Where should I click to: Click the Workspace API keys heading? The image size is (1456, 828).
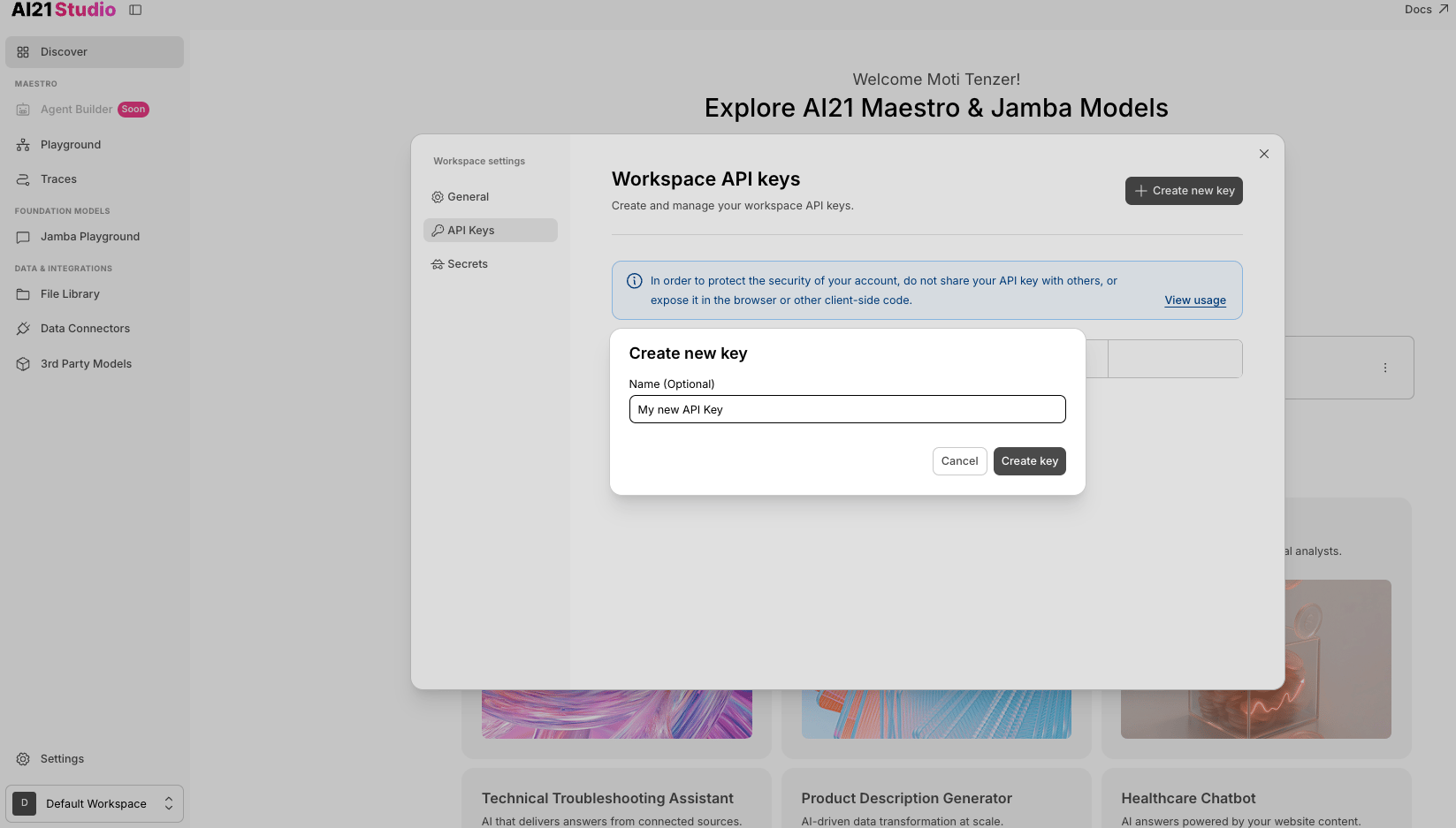coord(705,179)
